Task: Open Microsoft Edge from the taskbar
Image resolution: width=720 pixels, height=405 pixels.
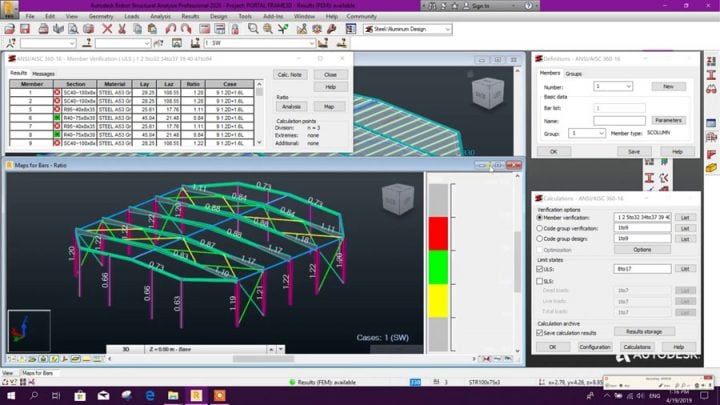Action: [150, 395]
